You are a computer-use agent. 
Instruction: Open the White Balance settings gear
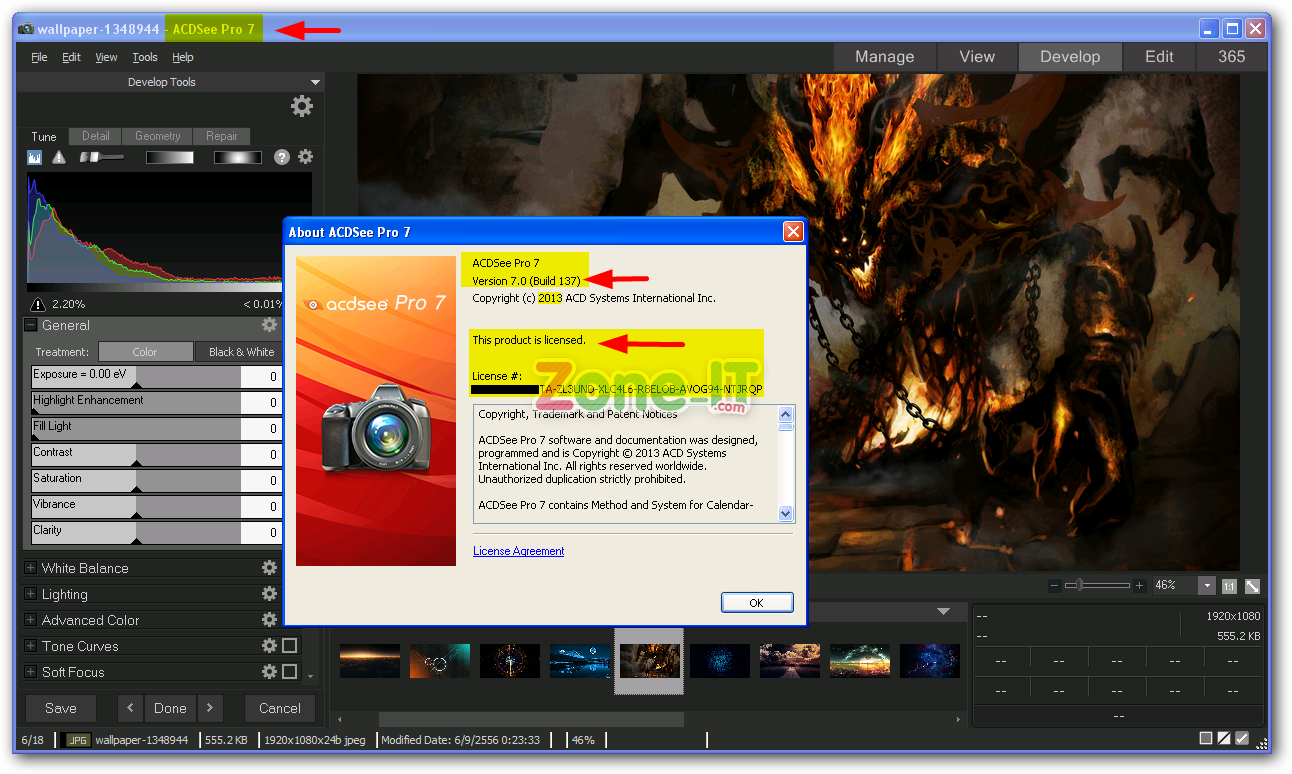[x=269, y=568]
